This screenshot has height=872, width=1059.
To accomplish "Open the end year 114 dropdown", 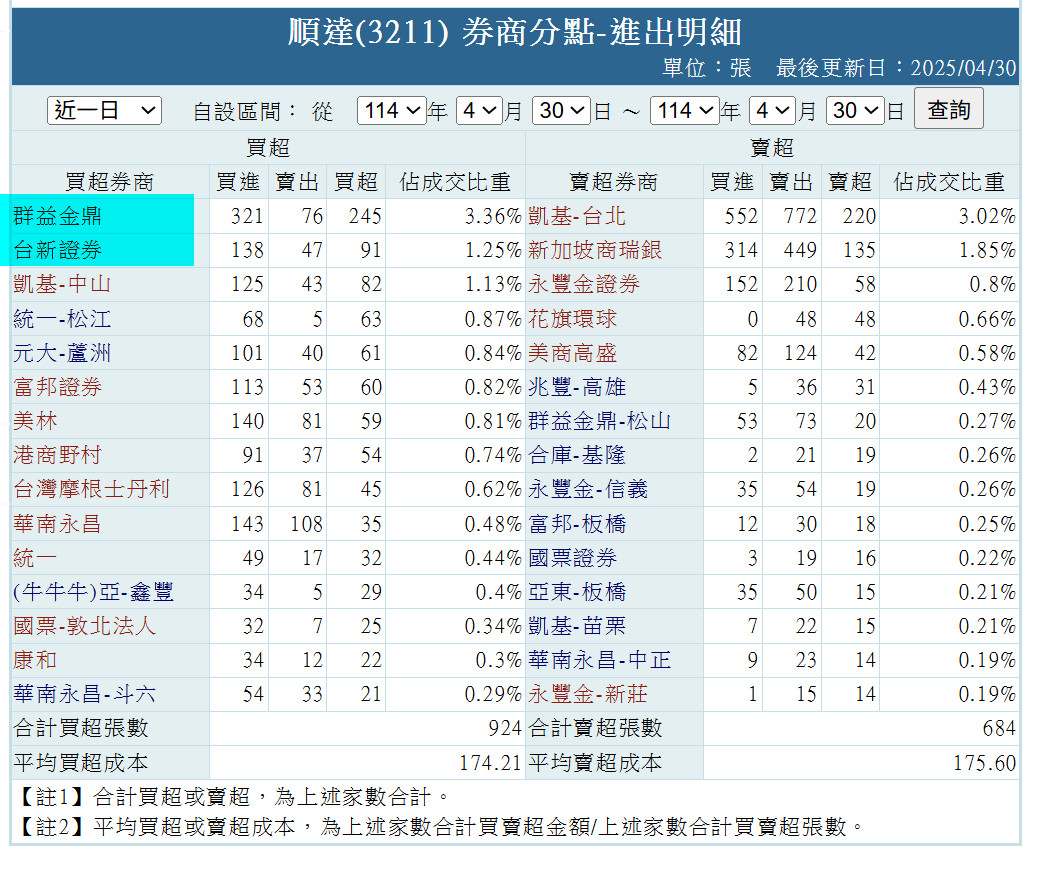I will [x=684, y=110].
